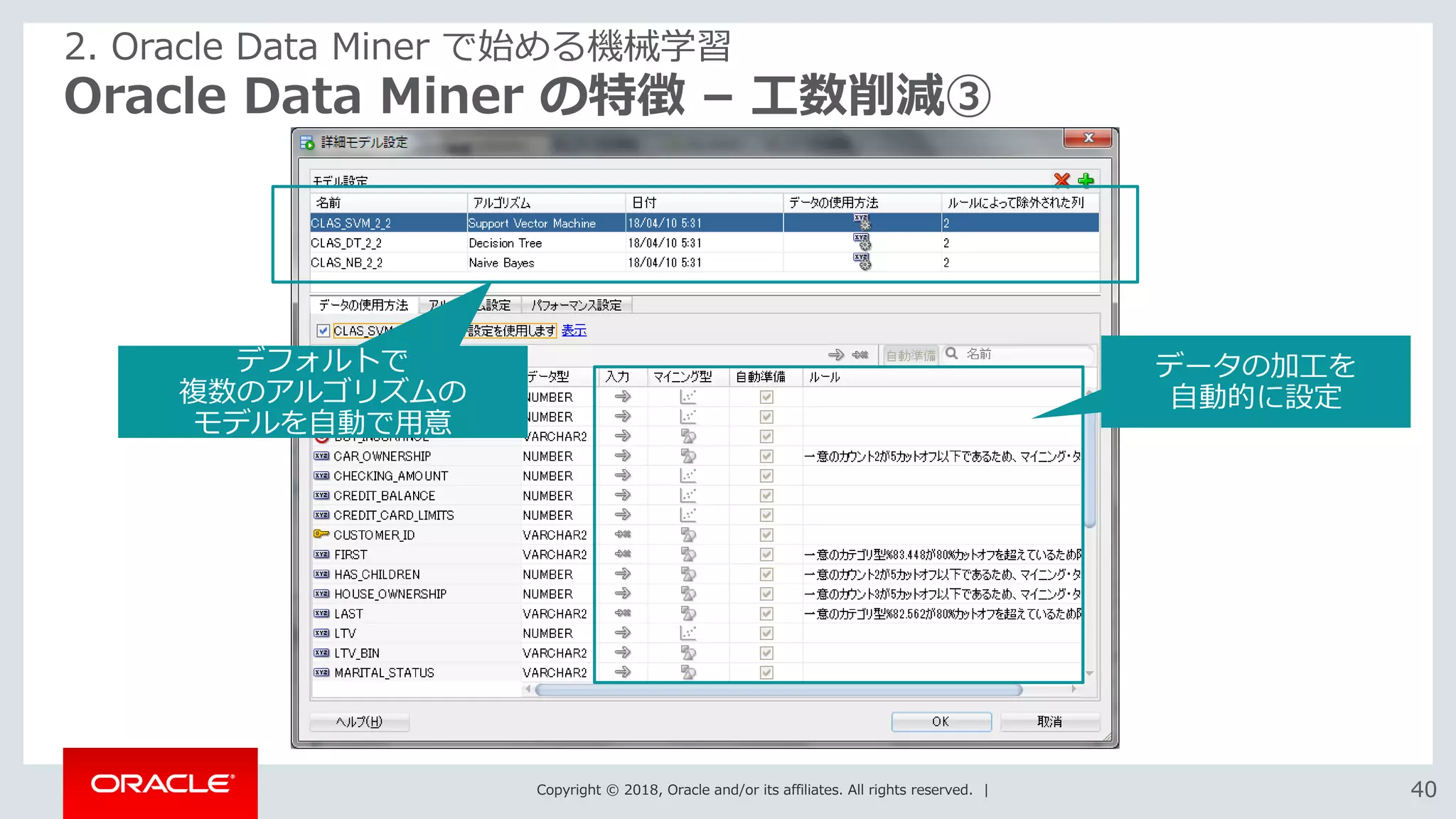
Task: Click the 自動準備 toolbar button
Action: (x=911, y=355)
